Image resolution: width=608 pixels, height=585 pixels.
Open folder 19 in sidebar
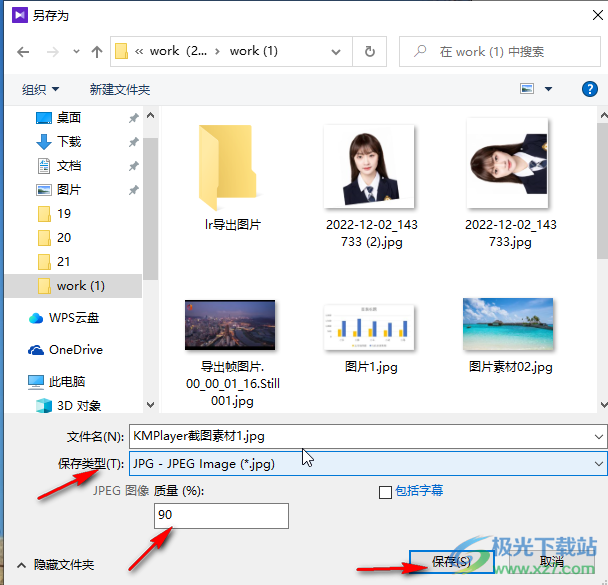pos(64,214)
